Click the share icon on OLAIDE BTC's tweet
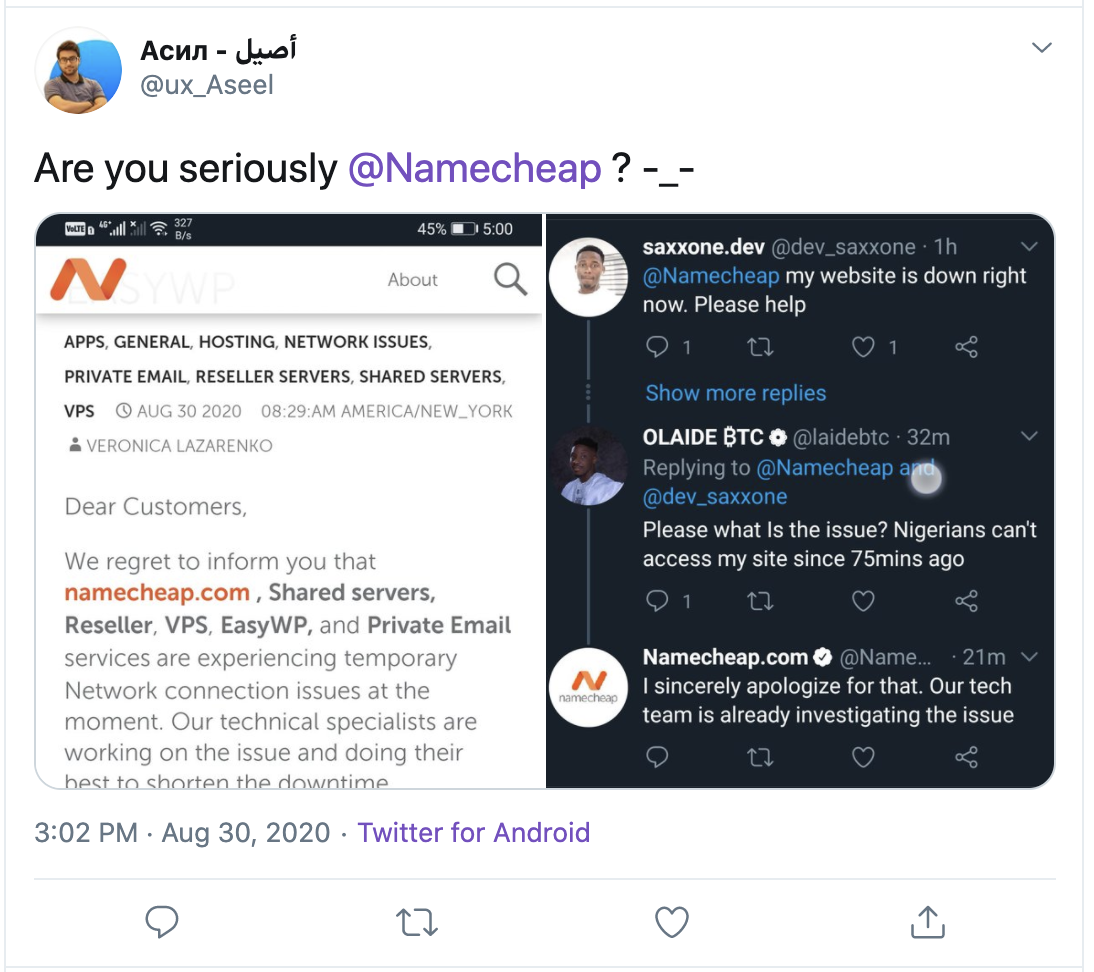The width and height of the screenshot is (1094, 972). 966,600
